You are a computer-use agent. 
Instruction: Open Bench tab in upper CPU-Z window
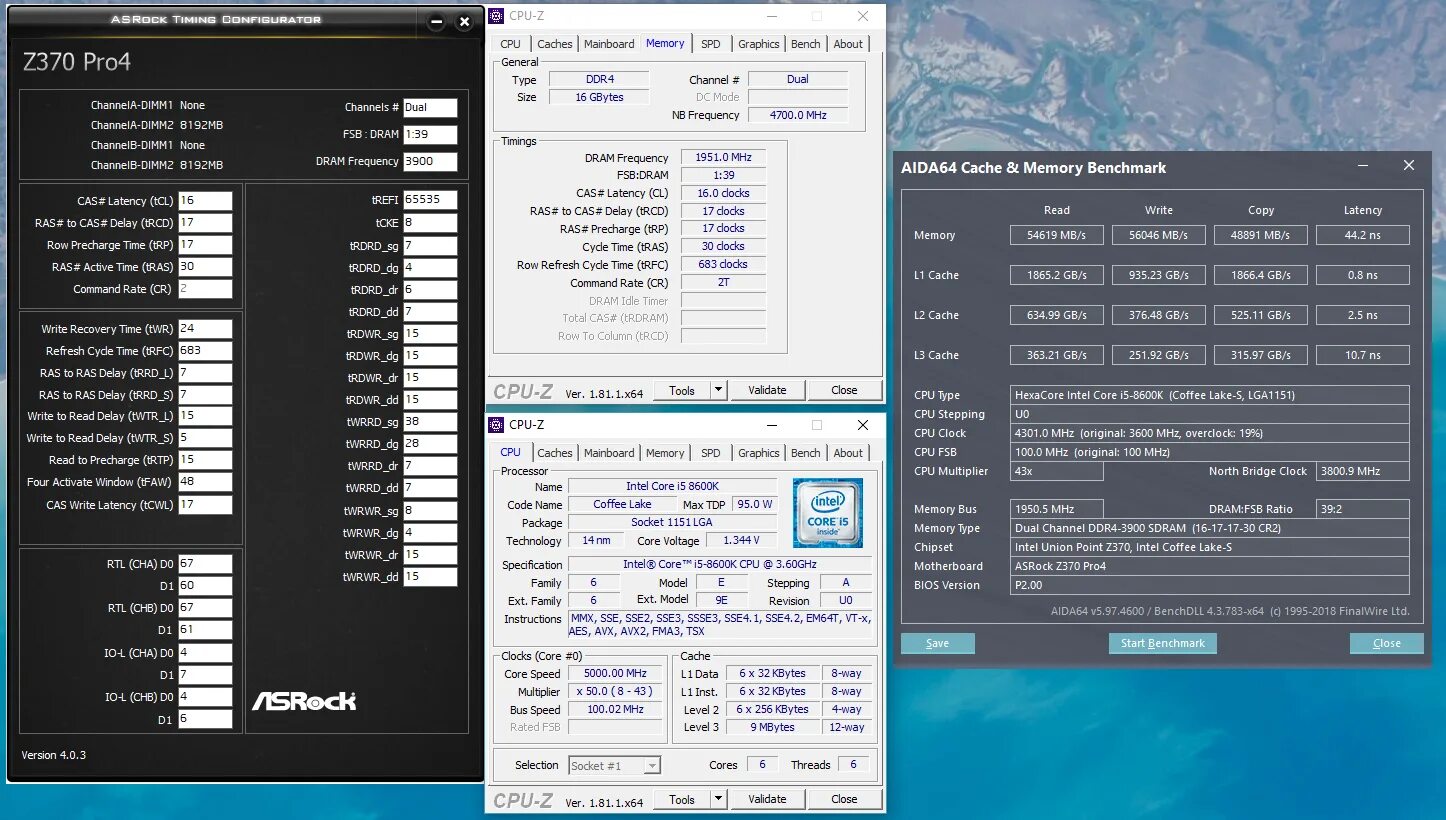[x=805, y=44]
